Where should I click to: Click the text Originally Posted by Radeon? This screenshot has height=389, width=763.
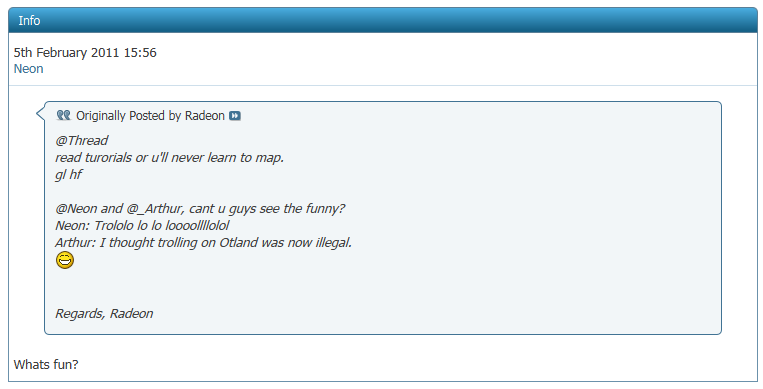[x=150, y=116]
